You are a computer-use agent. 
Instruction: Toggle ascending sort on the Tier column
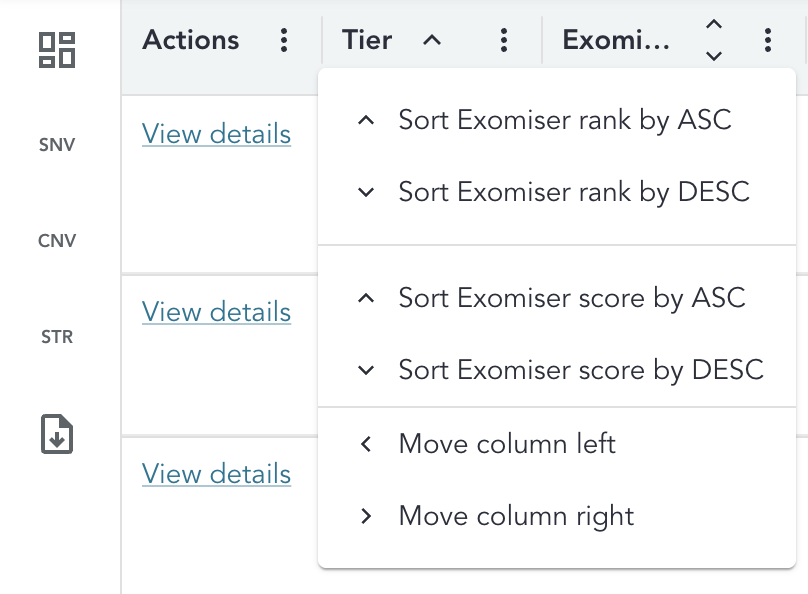pyautogui.click(x=430, y=40)
